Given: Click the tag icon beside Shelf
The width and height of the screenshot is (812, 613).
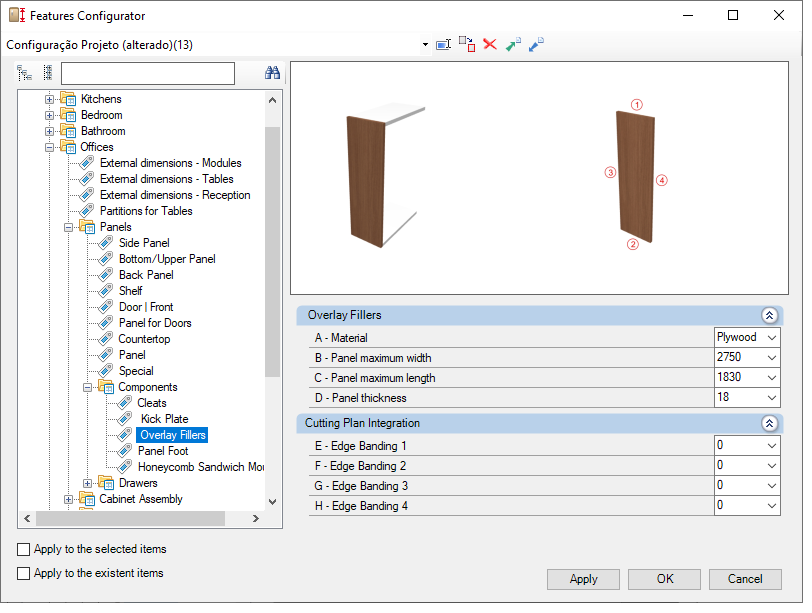Looking at the screenshot, I should point(106,291).
